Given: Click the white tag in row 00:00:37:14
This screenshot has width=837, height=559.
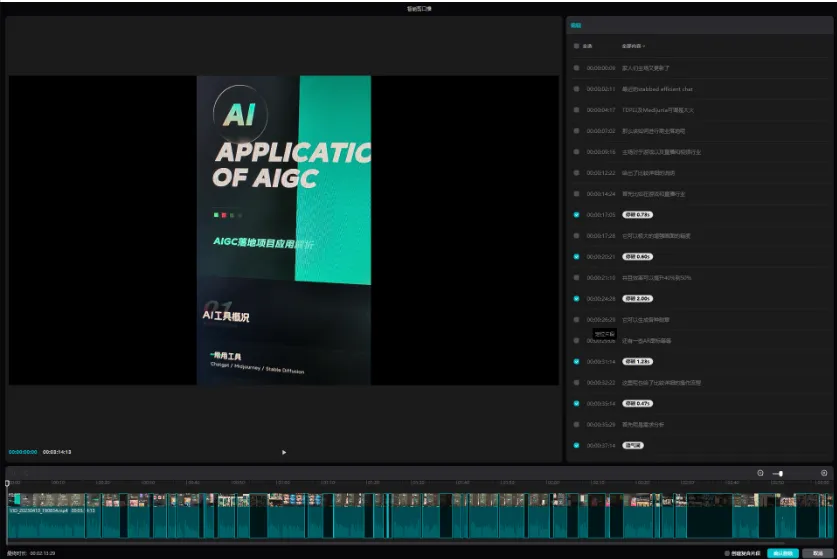Looking at the screenshot, I should point(633,445).
